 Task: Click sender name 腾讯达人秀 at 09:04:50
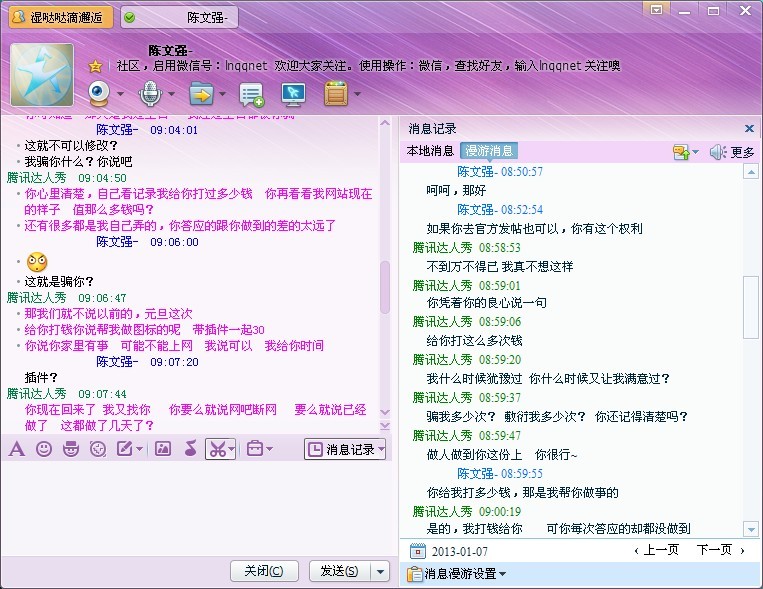(36, 178)
